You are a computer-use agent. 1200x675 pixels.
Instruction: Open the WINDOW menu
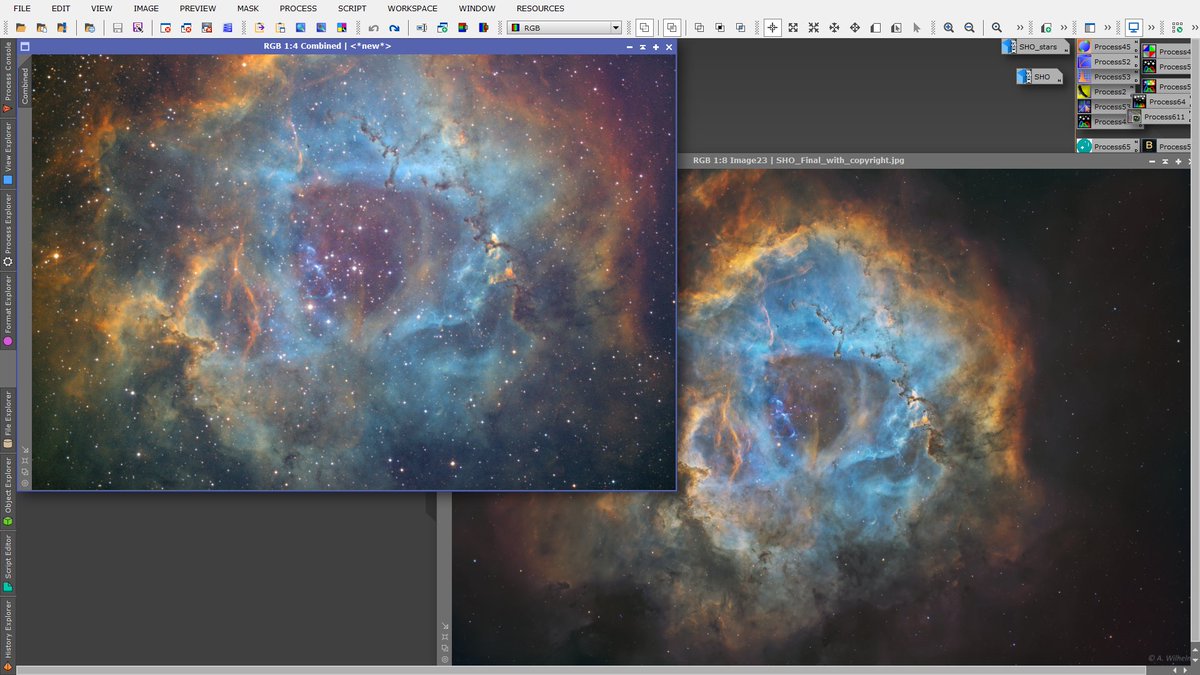(477, 8)
